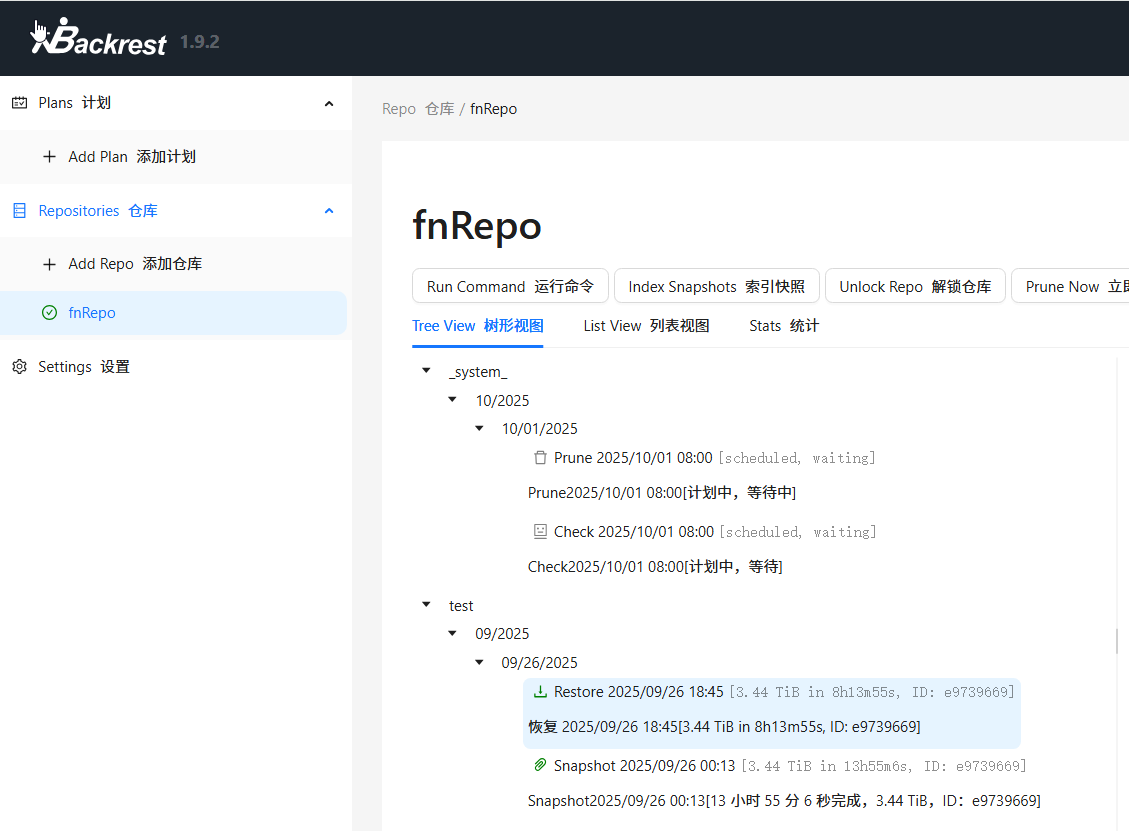Switch to the List View tab

[x=646, y=326]
